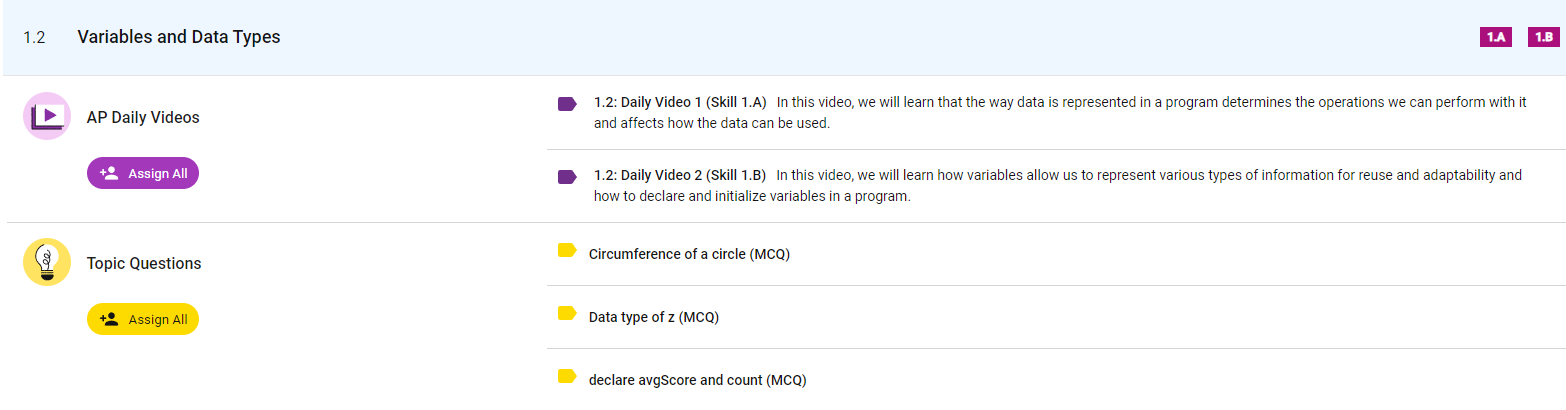Open 1.2: Daily Video 2 (Skill 1.B)

tap(680, 175)
